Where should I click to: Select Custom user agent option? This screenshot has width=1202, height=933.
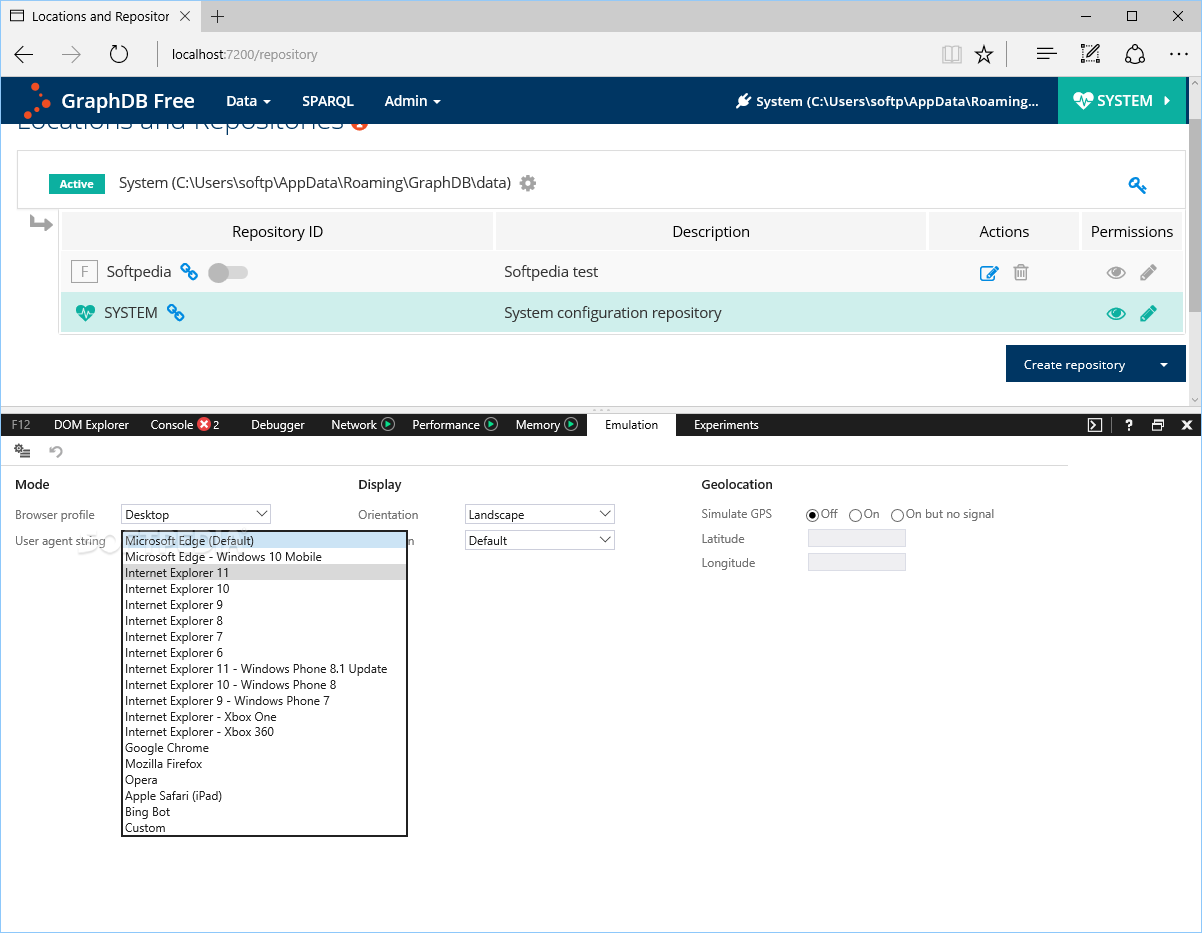264,828
